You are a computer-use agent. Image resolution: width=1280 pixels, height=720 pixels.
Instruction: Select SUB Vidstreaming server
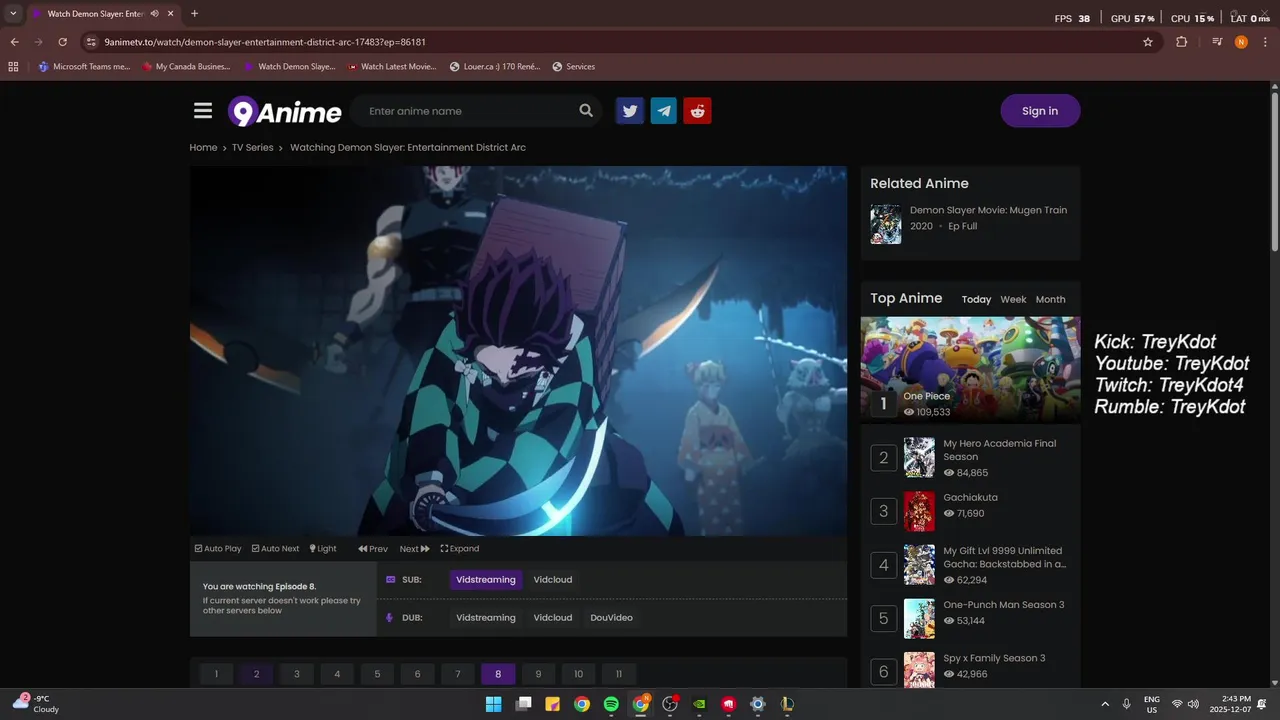coord(486,580)
